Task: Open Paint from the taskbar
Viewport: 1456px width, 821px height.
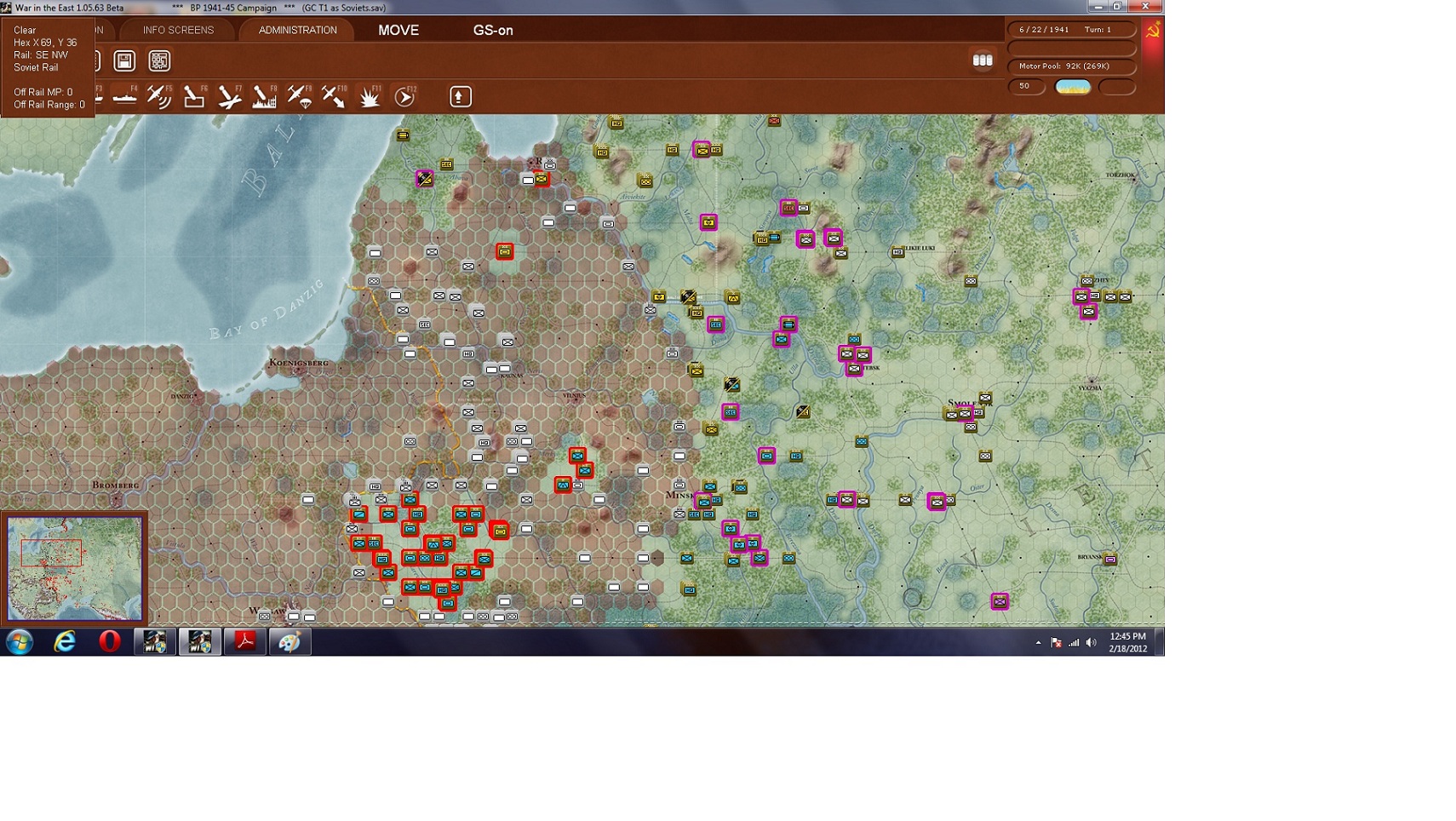Action: (x=290, y=641)
